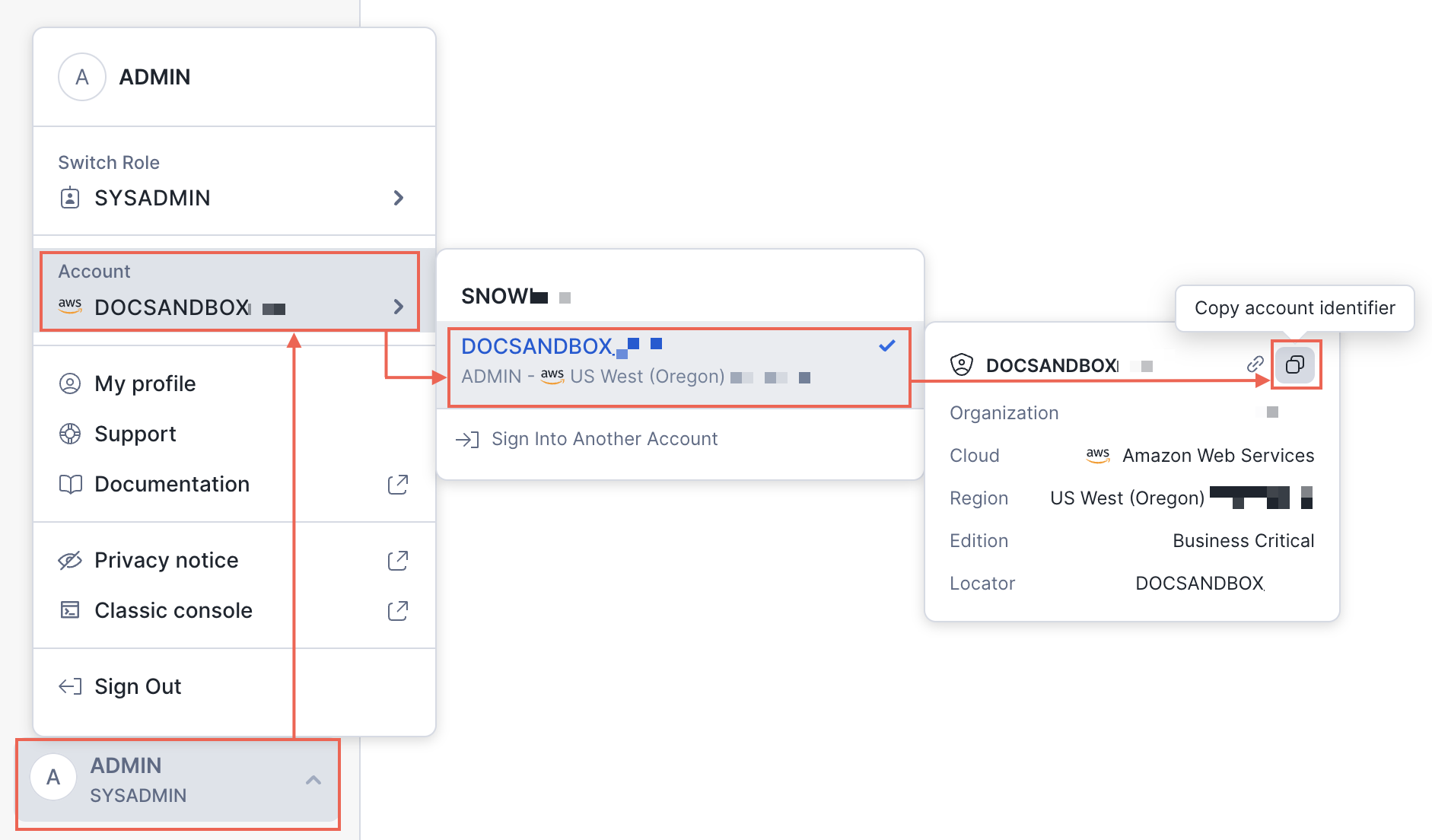This screenshot has height=840, width=1432.
Task: Click the shield icon beside DOCSANDBOX
Action: [962, 365]
